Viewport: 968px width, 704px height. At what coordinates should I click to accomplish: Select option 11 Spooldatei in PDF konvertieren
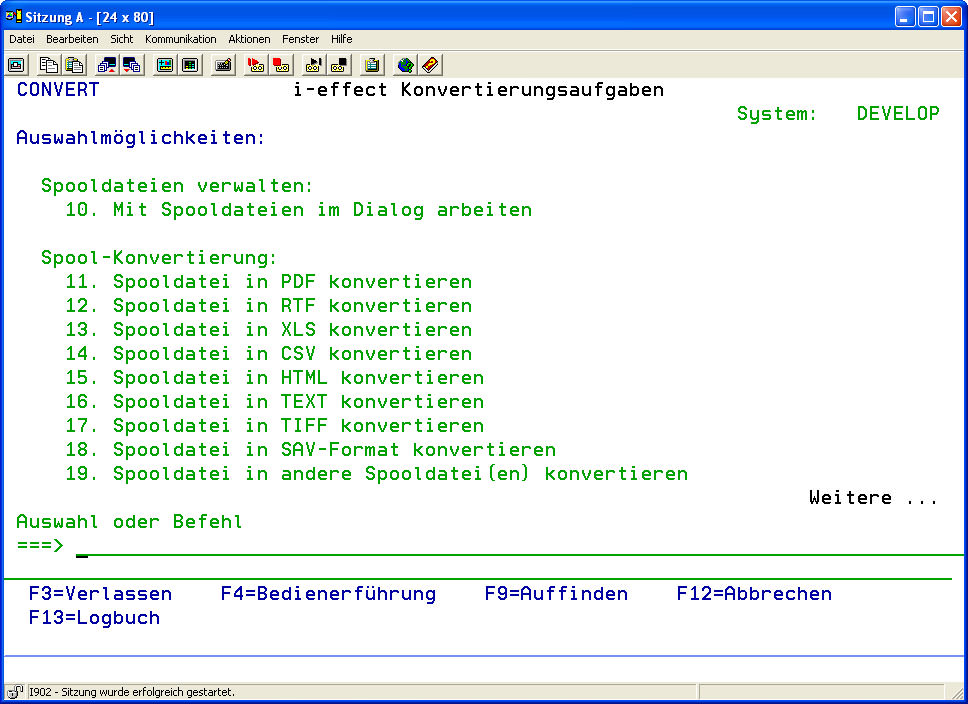click(x=269, y=282)
